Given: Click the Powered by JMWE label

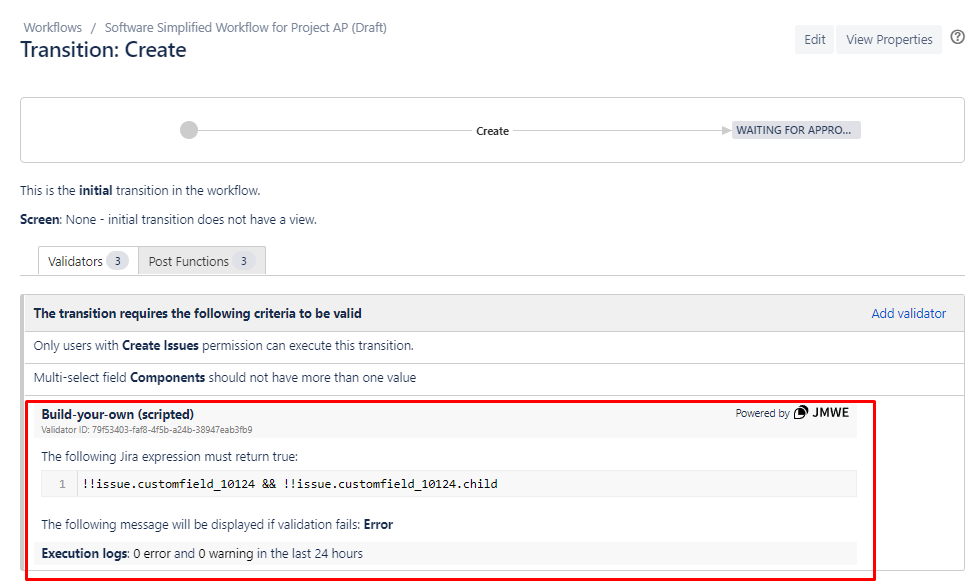Looking at the screenshot, I should [x=791, y=411].
